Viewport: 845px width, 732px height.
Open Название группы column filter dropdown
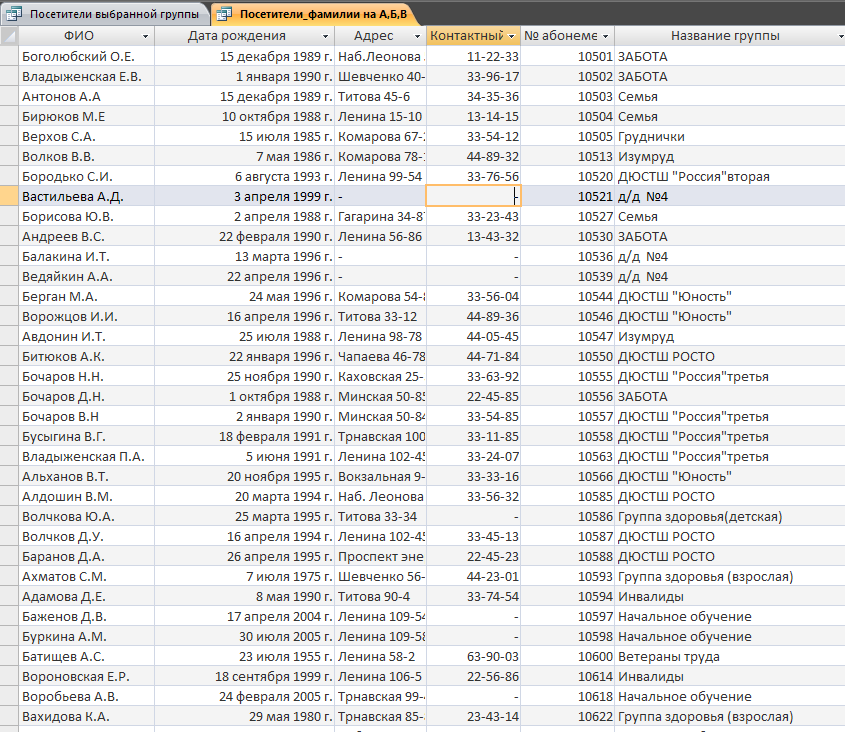point(840,37)
